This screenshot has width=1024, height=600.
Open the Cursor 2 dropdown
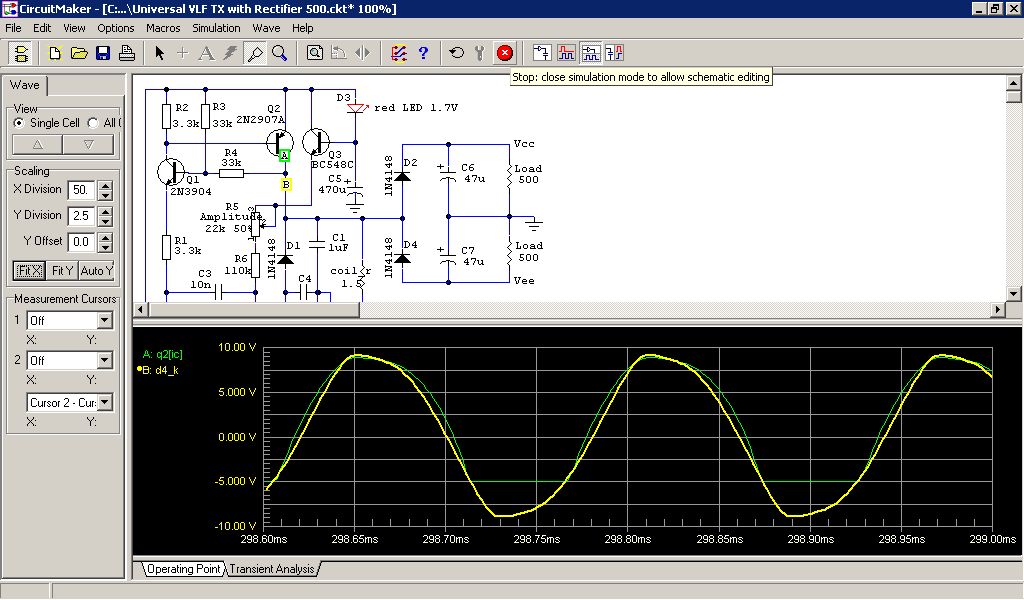coord(105,360)
